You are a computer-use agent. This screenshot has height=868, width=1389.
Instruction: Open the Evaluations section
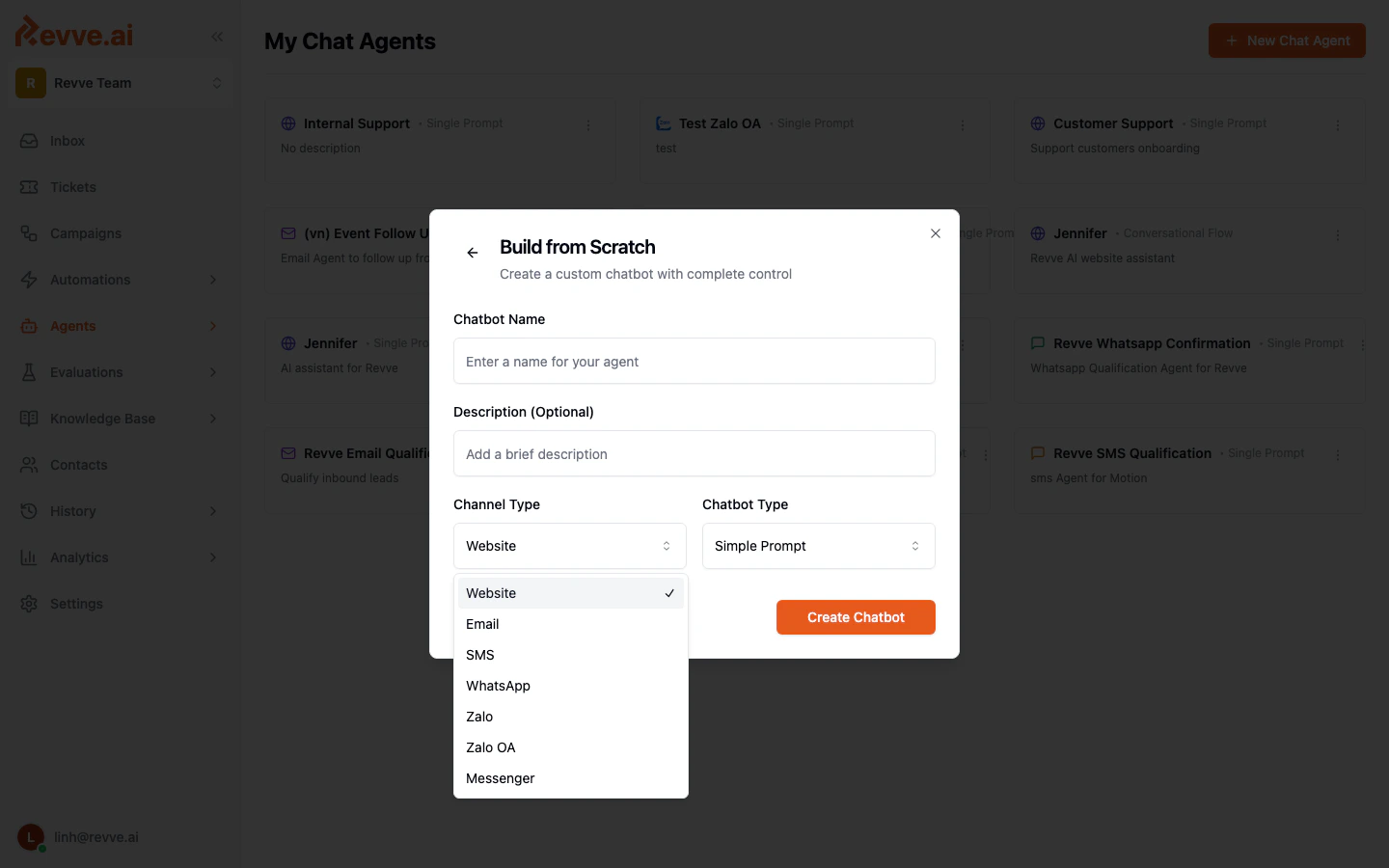85,372
